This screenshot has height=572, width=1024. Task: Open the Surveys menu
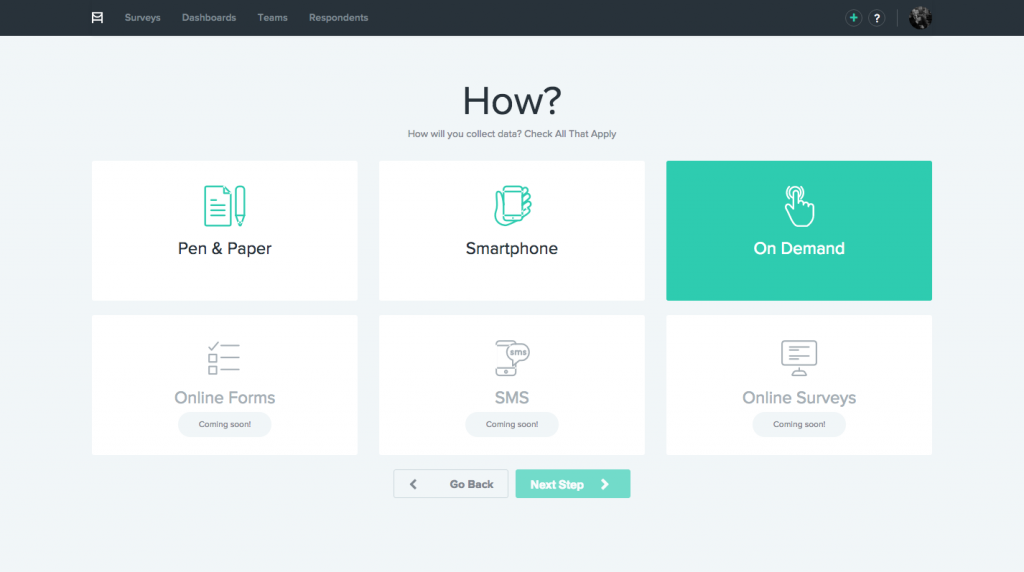(142, 18)
